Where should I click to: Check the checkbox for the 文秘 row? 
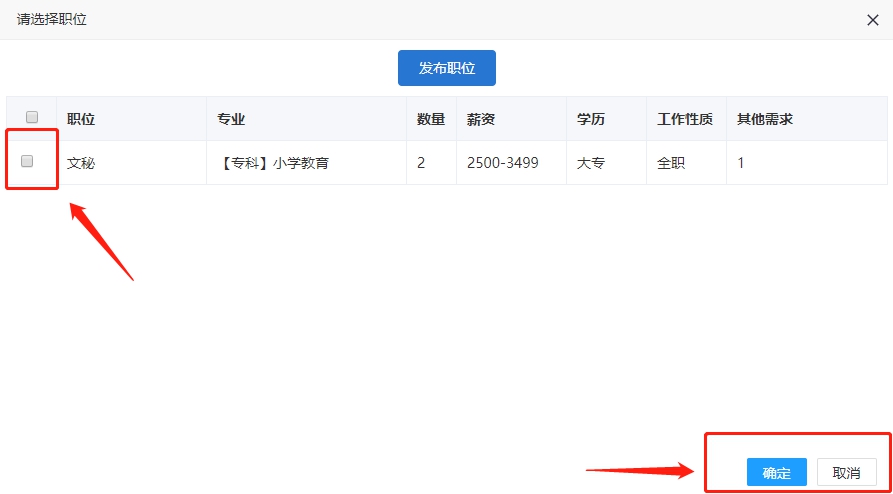click(x=27, y=161)
